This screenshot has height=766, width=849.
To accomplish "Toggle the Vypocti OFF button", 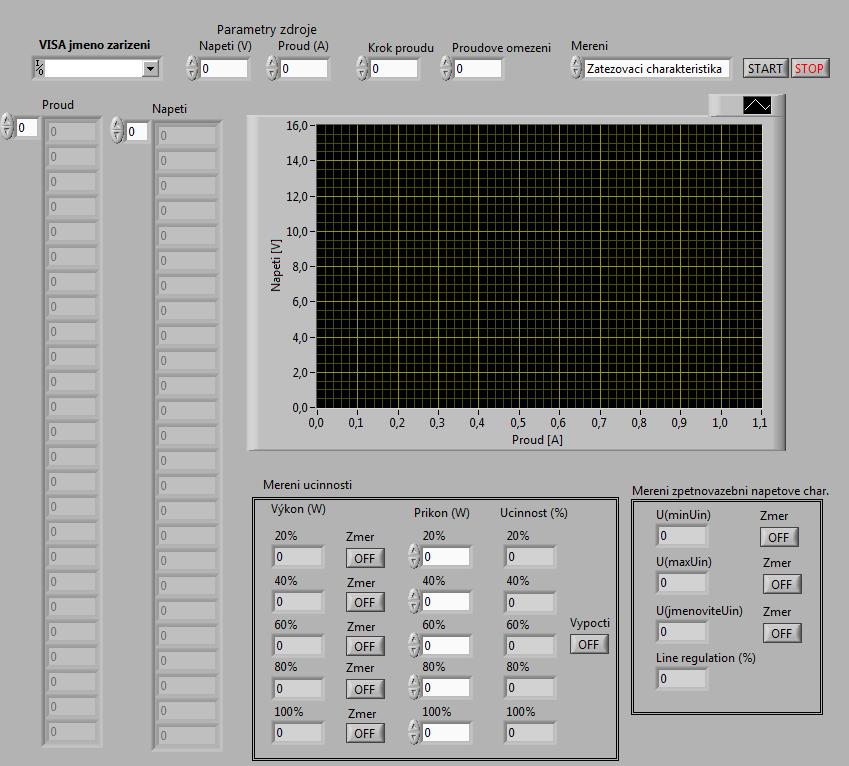I will click(x=589, y=644).
